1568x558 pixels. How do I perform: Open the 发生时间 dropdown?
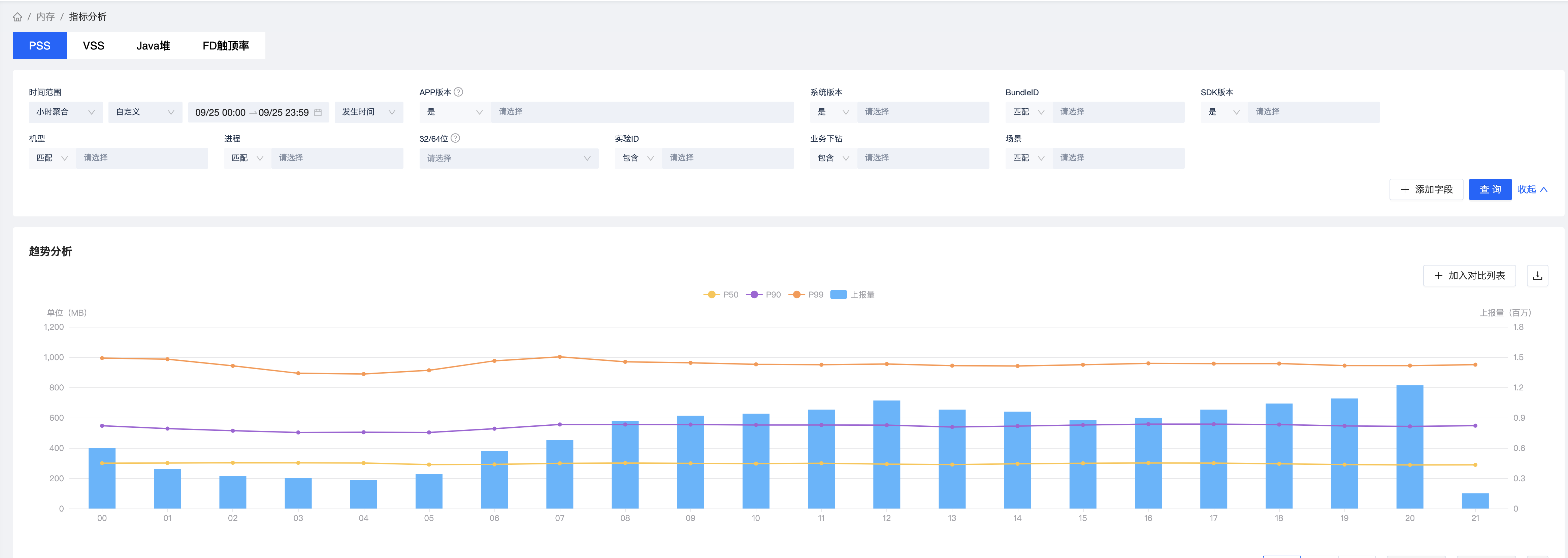pos(369,112)
